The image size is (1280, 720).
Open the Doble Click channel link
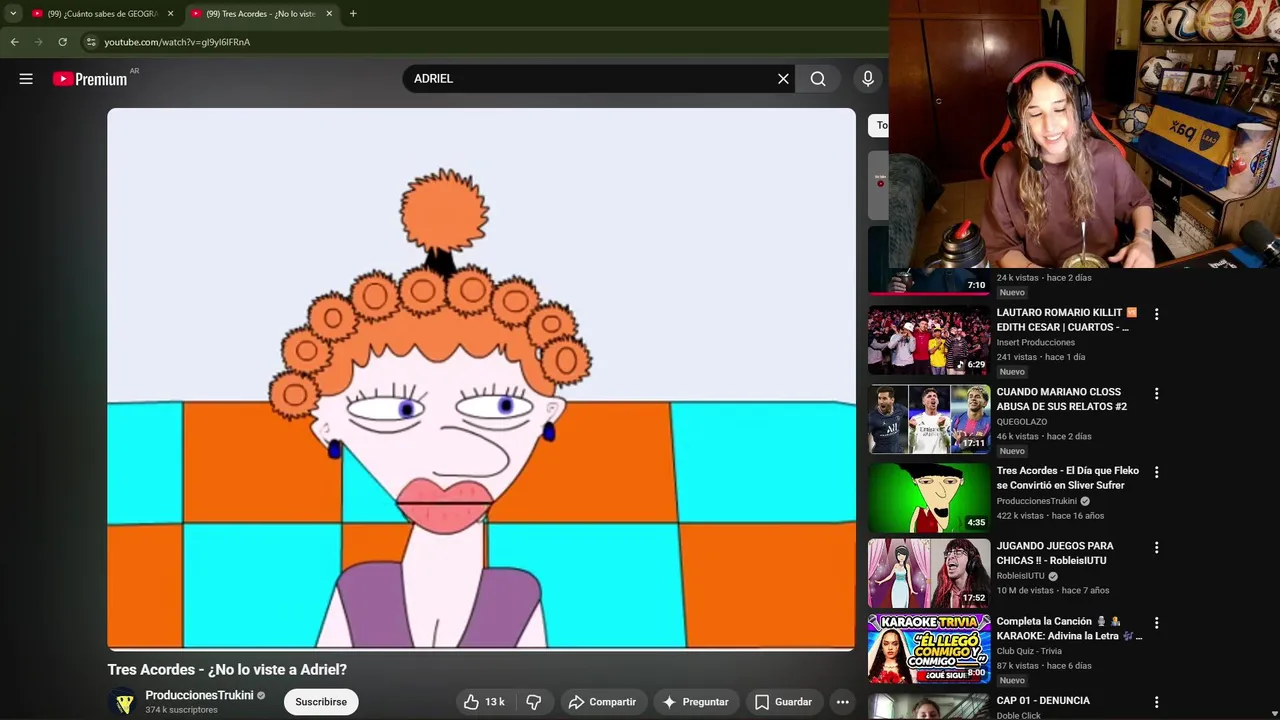(1018, 716)
